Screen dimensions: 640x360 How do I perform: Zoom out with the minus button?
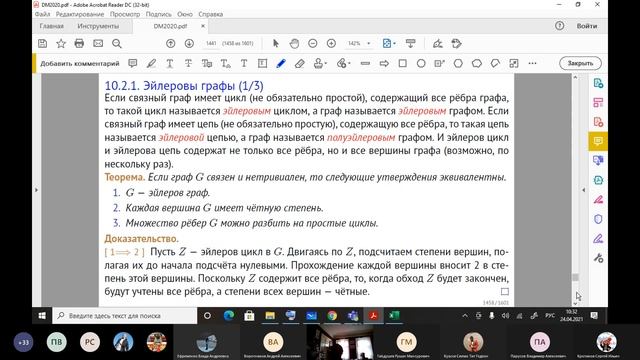[313, 43]
